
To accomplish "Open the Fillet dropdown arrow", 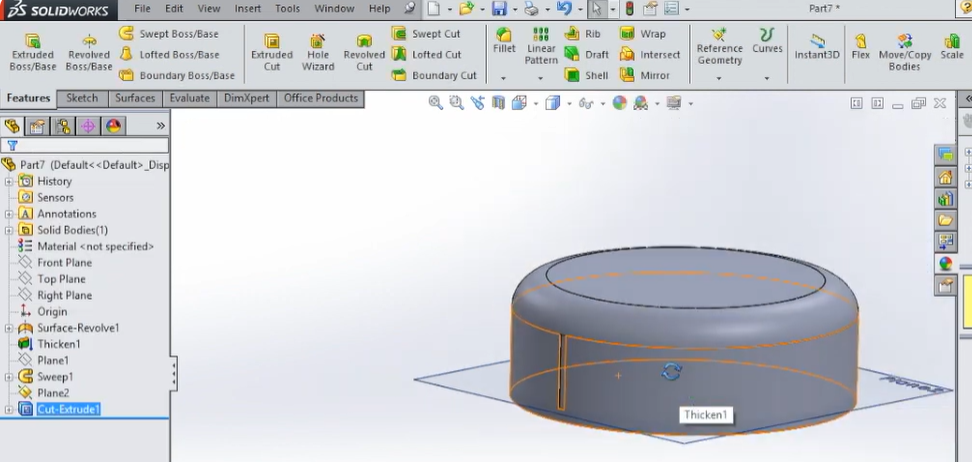I will pos(504,78).
